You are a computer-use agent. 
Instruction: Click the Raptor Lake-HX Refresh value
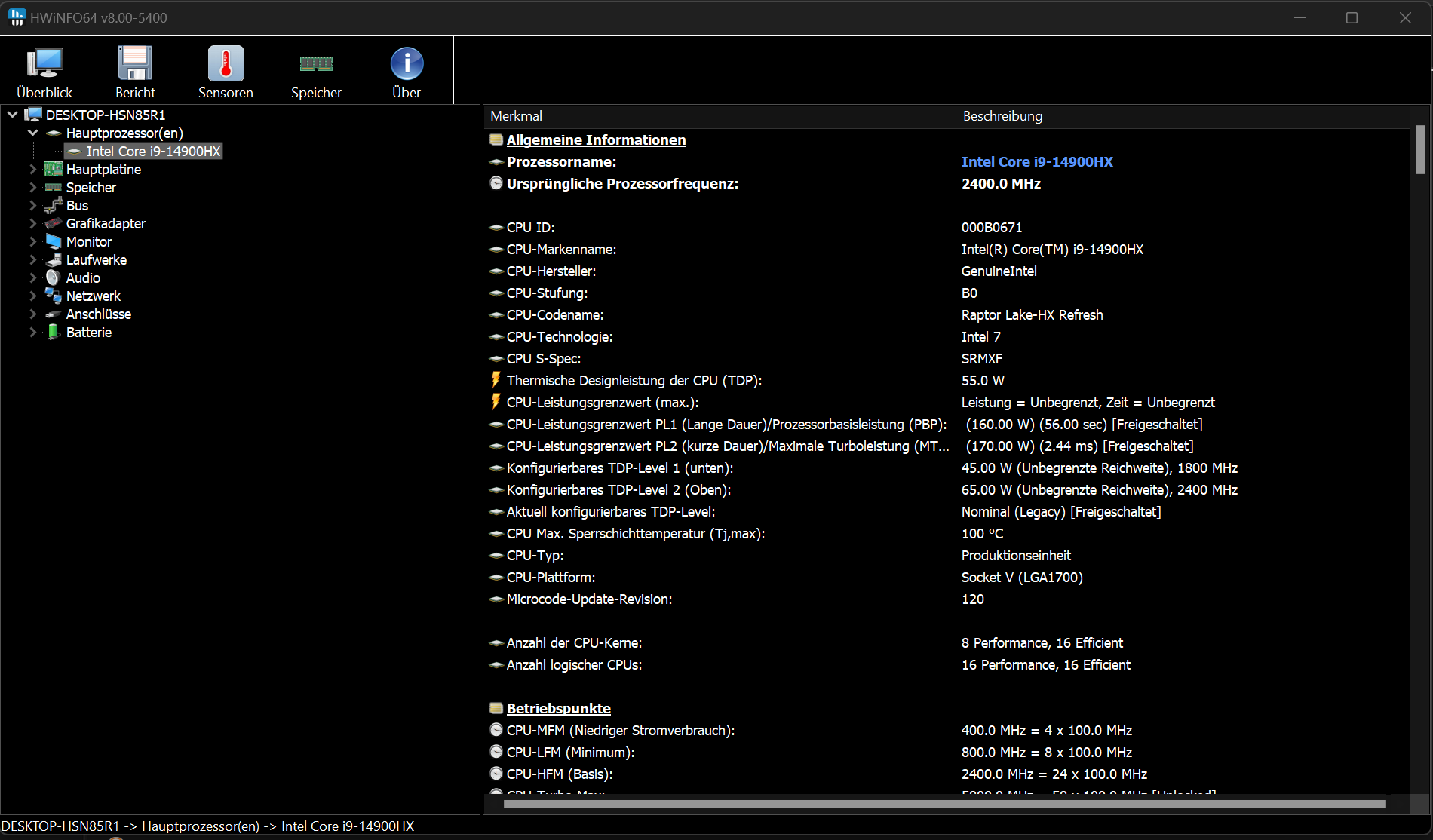[1032, 314]
